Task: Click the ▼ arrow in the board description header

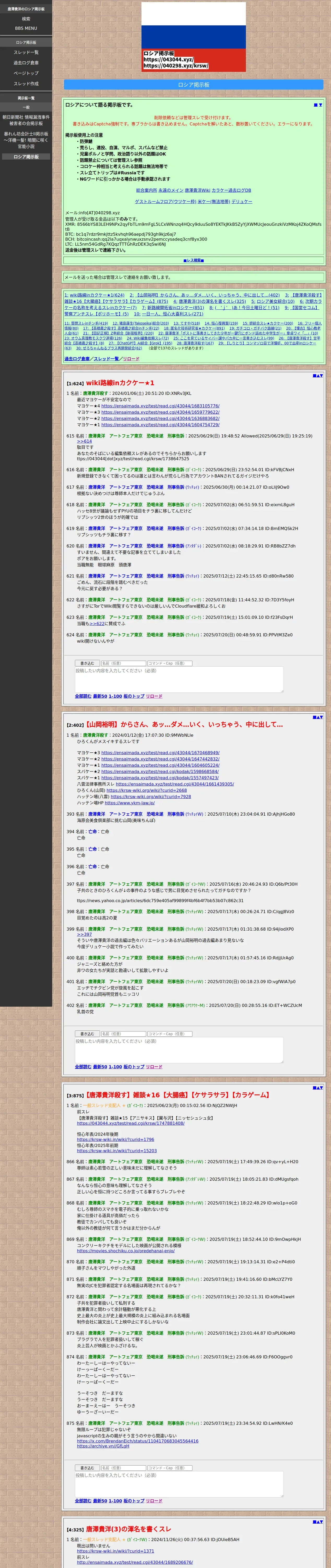Action: coord(321,105)
